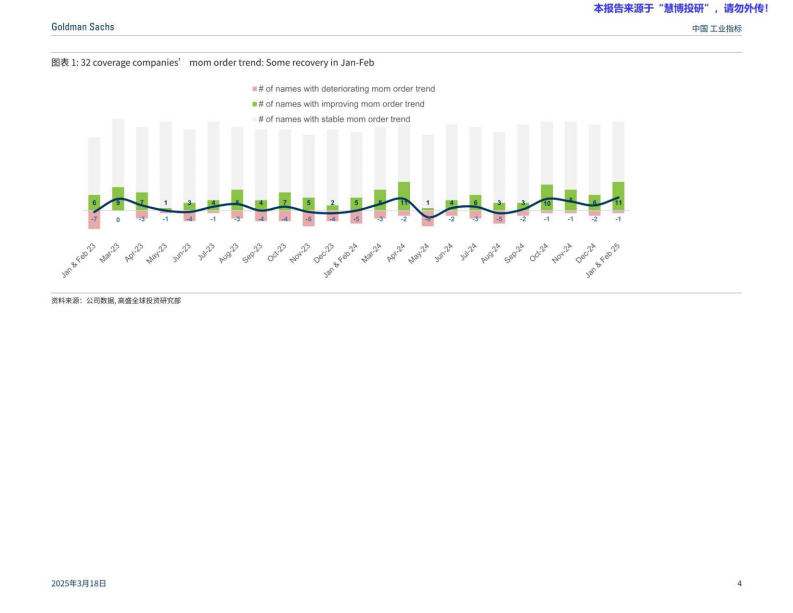Click the pink deteriorating trend legend swatch
This screenshot has height=613, width=793.
(x=254, y=89)
